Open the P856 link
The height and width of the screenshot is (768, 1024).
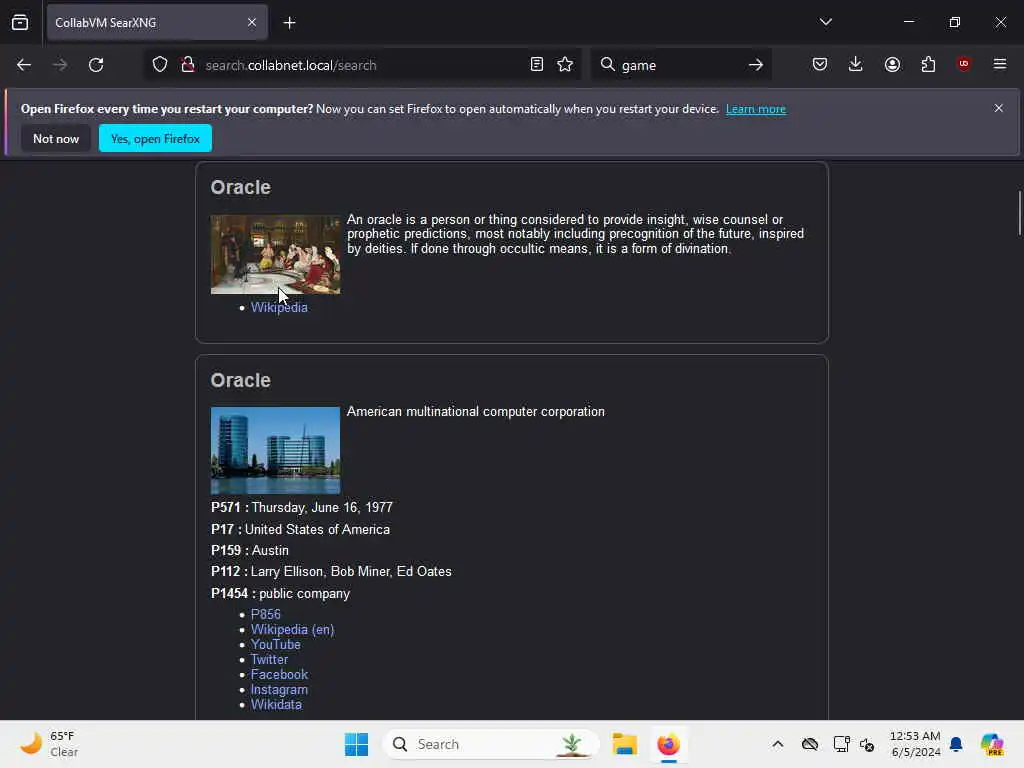[x=266, y=615]
